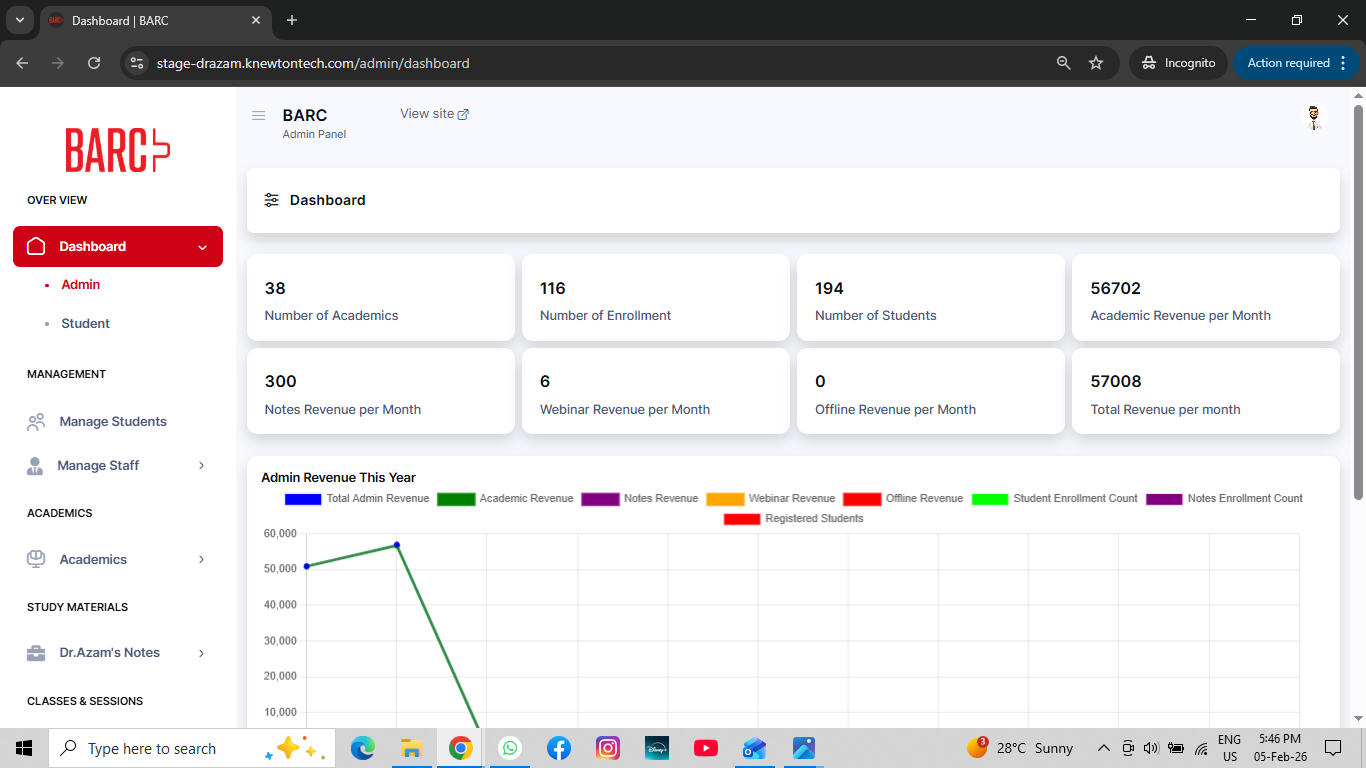Hide the Academic Revenue chart series

pyautogui.click(x=456, y=499)
